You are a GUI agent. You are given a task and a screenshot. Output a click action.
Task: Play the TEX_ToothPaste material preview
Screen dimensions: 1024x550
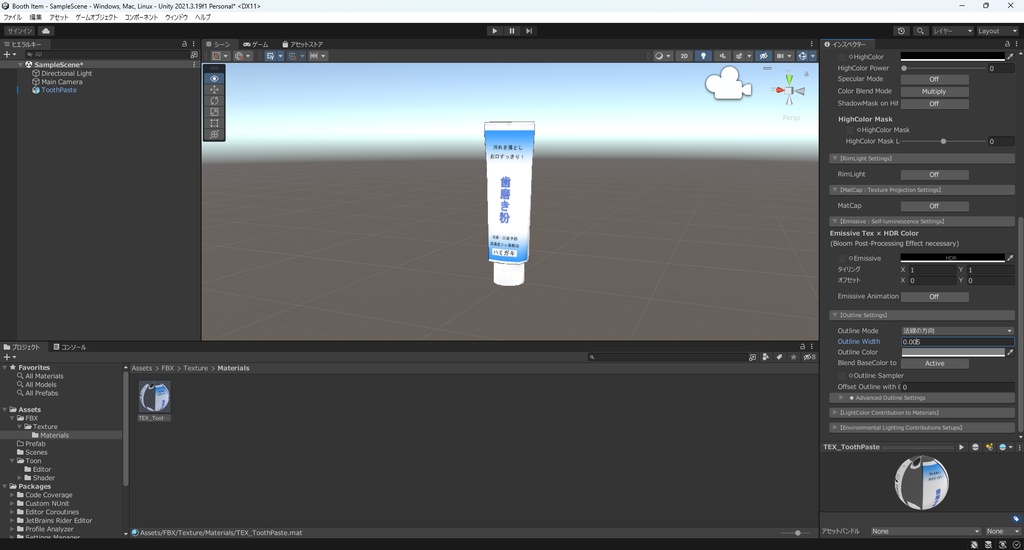click(x=961, y=447)
